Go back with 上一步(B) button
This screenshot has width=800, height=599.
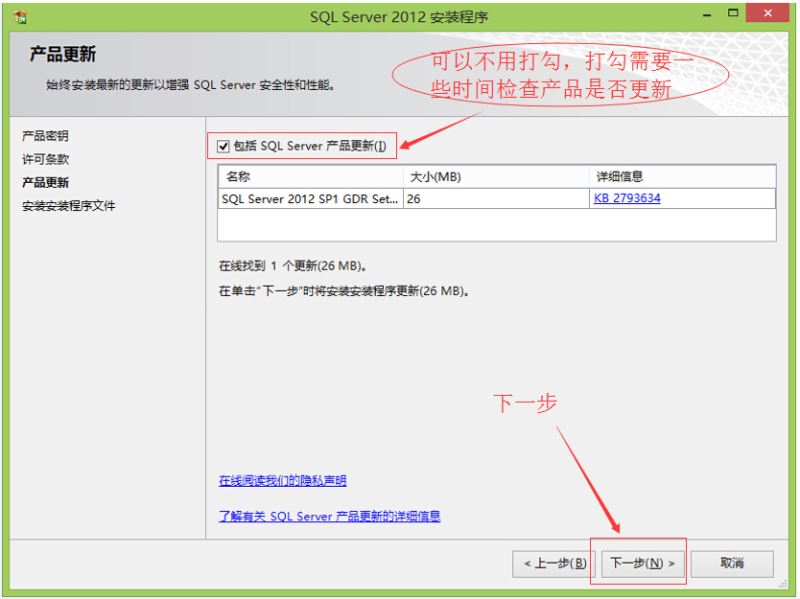coord(555,563)
